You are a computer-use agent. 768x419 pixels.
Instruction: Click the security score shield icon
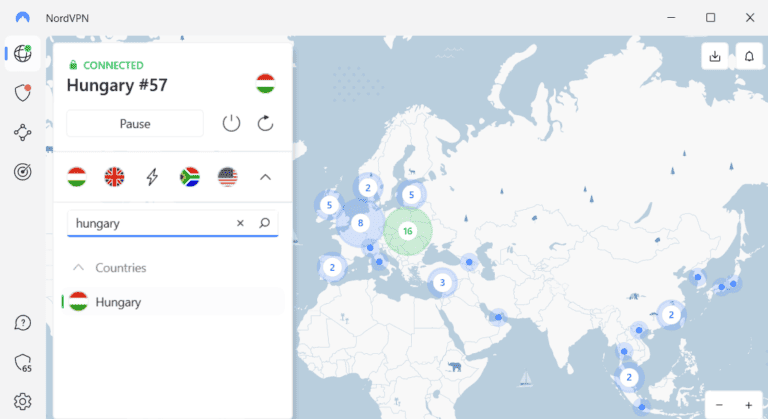[22, 362]
